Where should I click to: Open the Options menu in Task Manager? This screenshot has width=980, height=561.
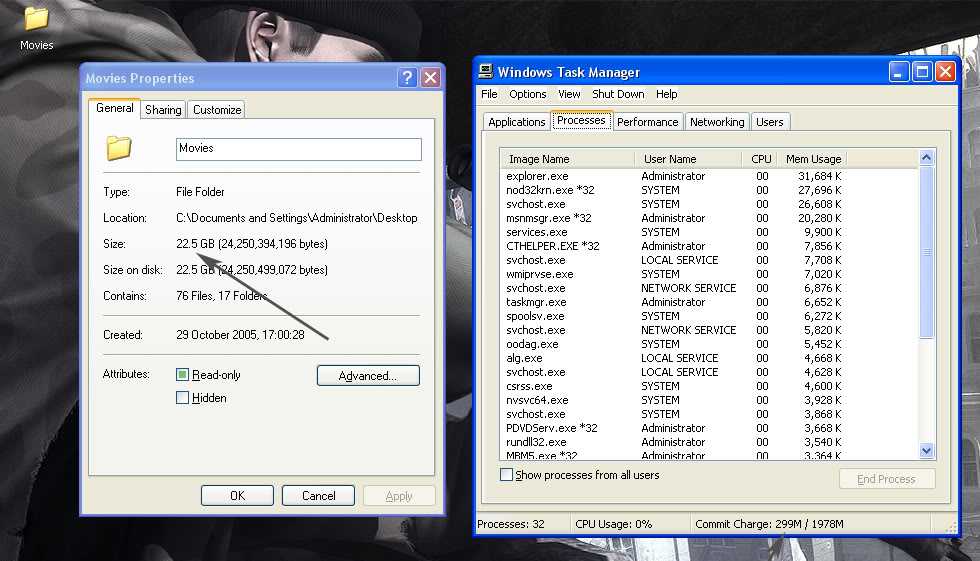point(527,94)
